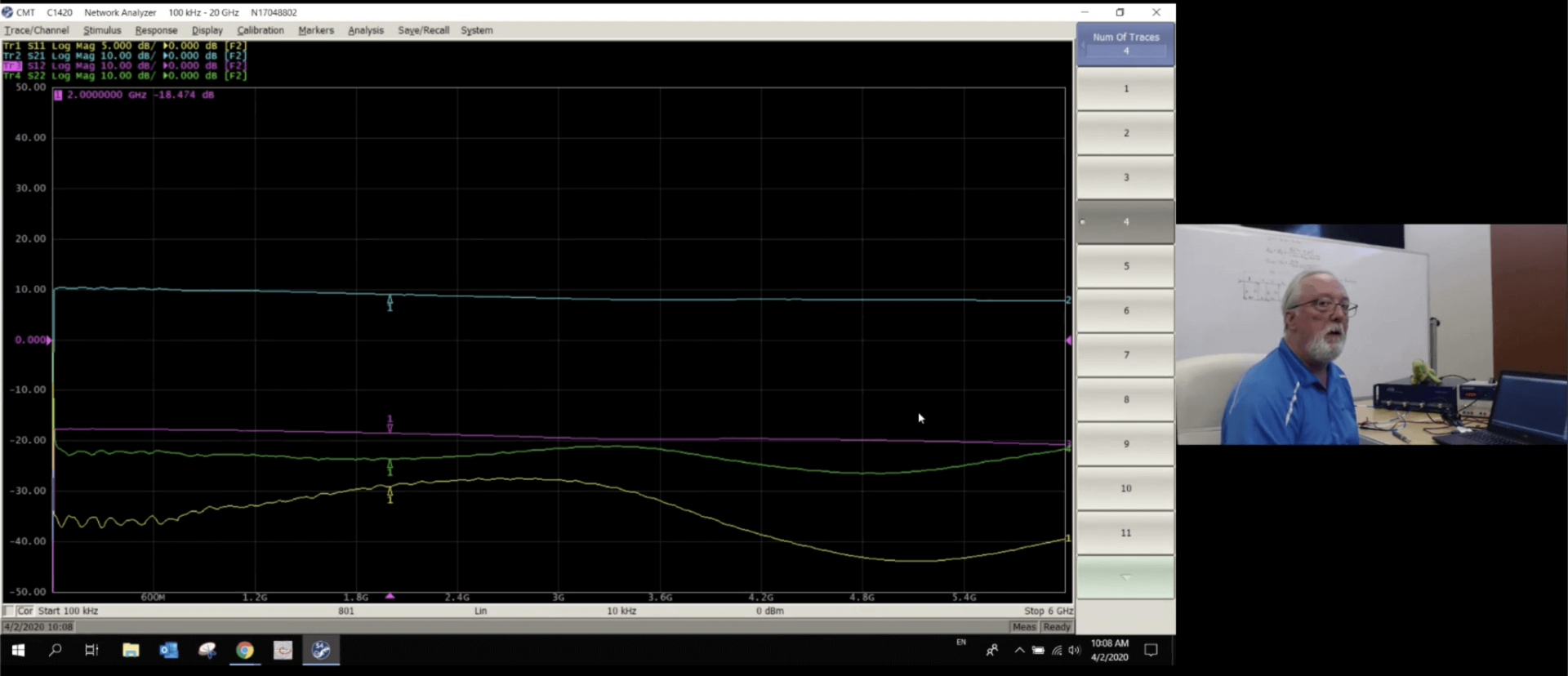Screen dimensions: 1568x676
Task: Click the taskbar search magnifier icon
Action: pos(55,650)
